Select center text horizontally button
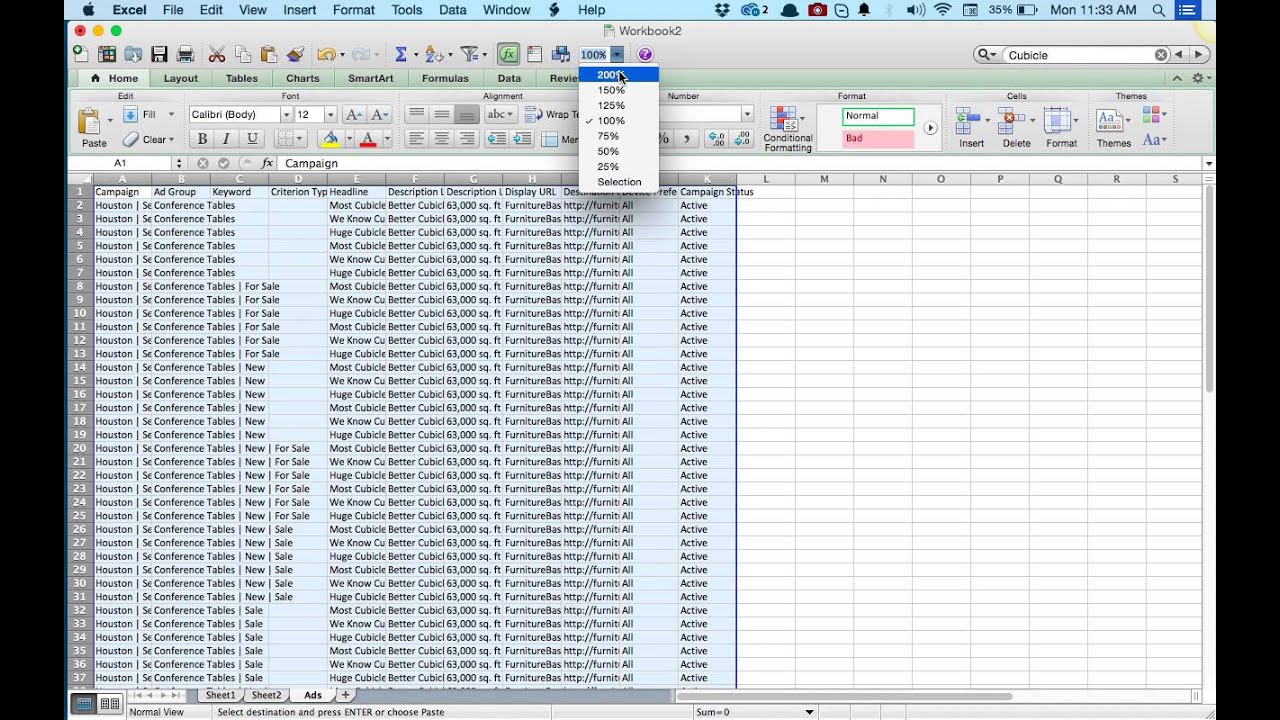The width and height of the screenshot is (1280, 720). point(441,139)
